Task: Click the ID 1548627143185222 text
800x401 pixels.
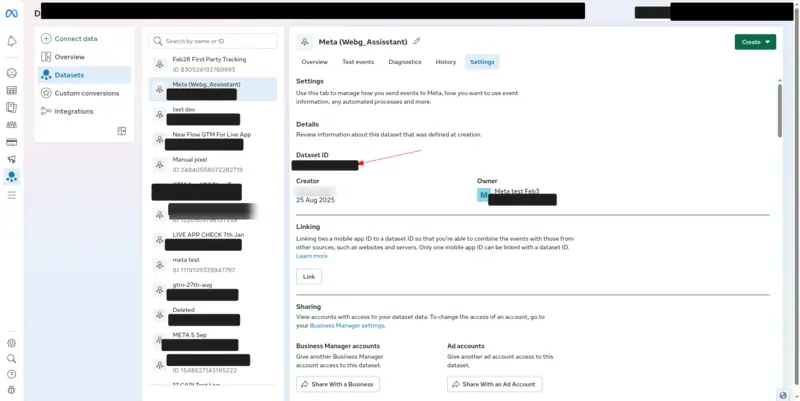Action: pos(205,370)
